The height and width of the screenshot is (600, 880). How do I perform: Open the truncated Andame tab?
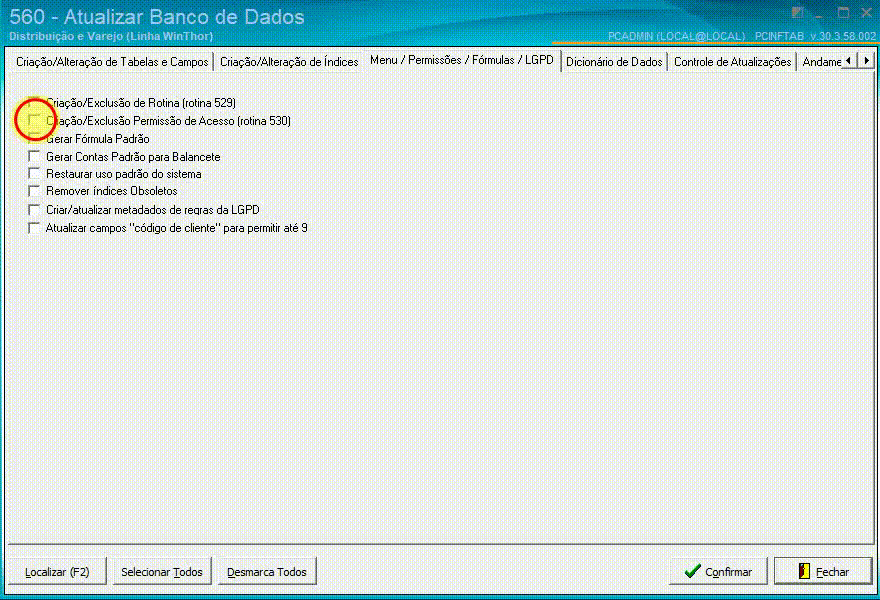coord(821,62)
